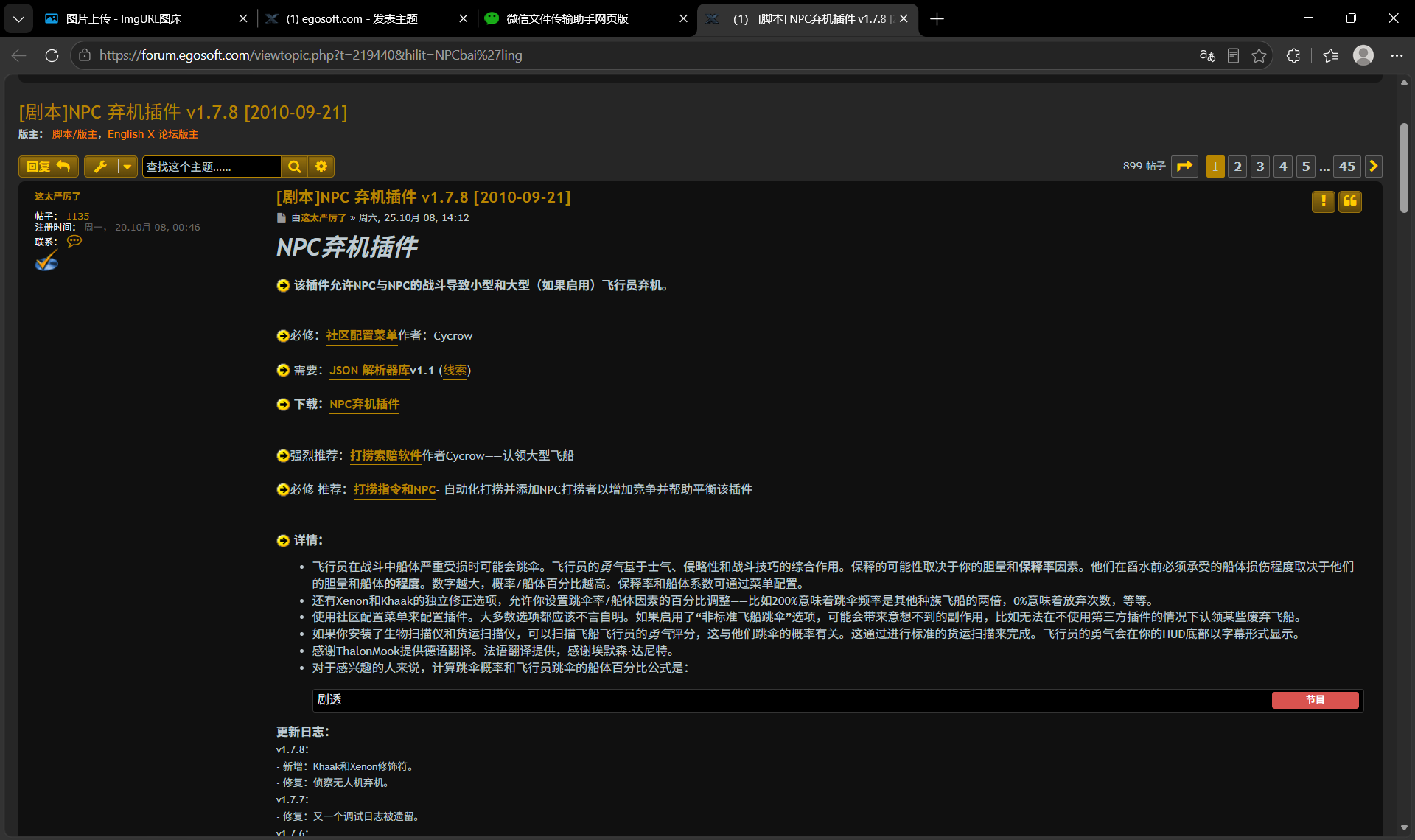
Task: Click the 查找这个主题 search field
Action: pyautogui.click(x=212, y=167)
